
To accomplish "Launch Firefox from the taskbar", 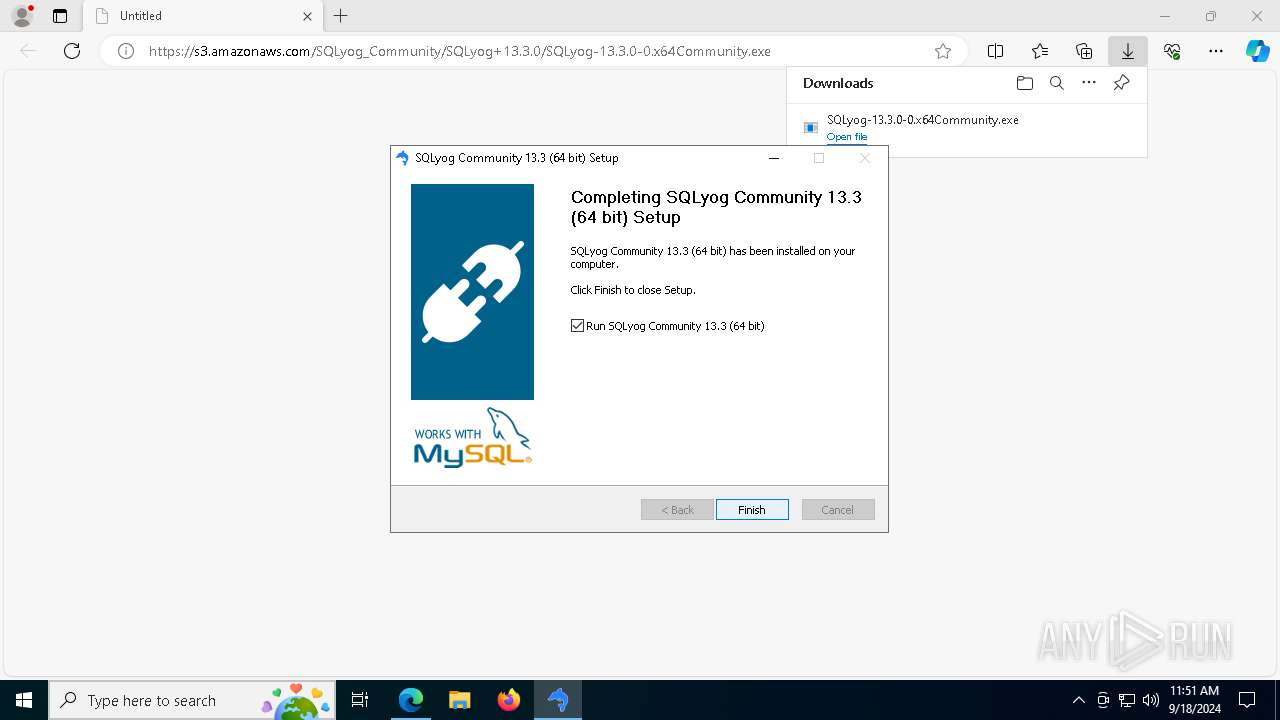I will (x=508, y=700).
